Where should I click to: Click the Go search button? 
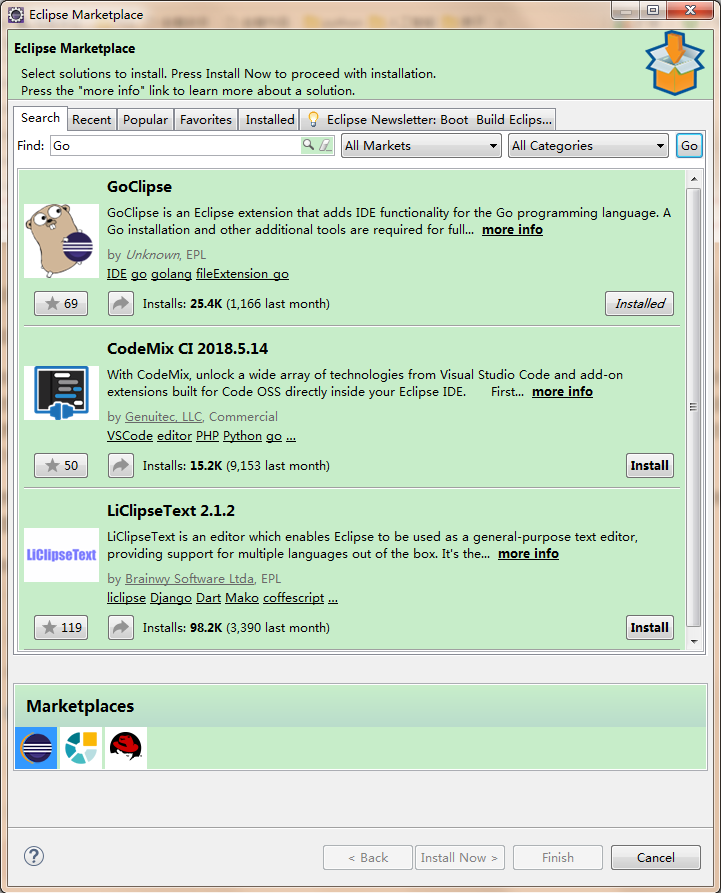click(x=689, y=146)
